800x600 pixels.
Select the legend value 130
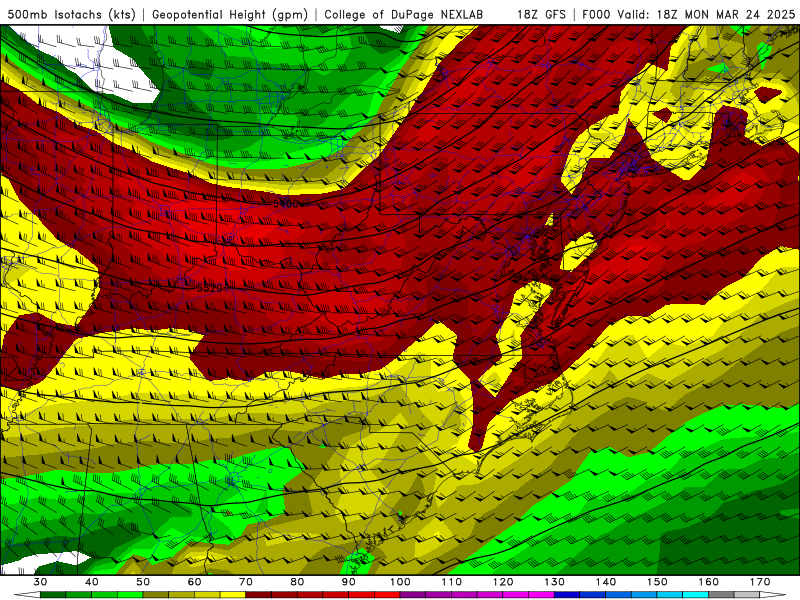point(555,582)
